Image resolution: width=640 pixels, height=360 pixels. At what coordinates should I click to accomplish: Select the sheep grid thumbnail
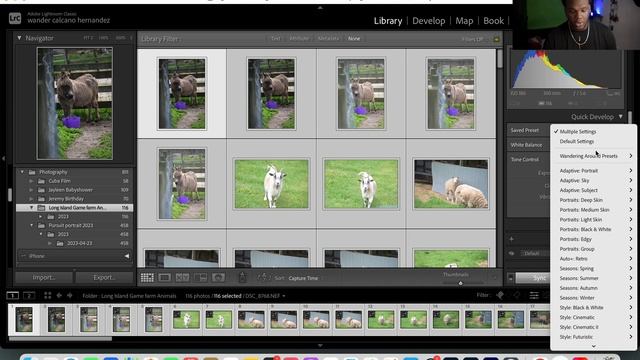click(x=451, y=184)
